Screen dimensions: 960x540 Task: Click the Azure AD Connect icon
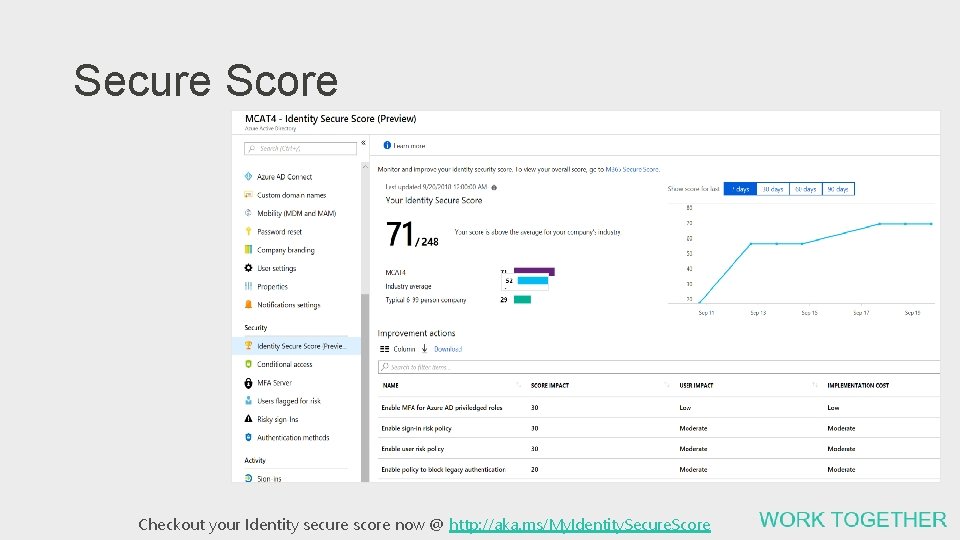248,176
